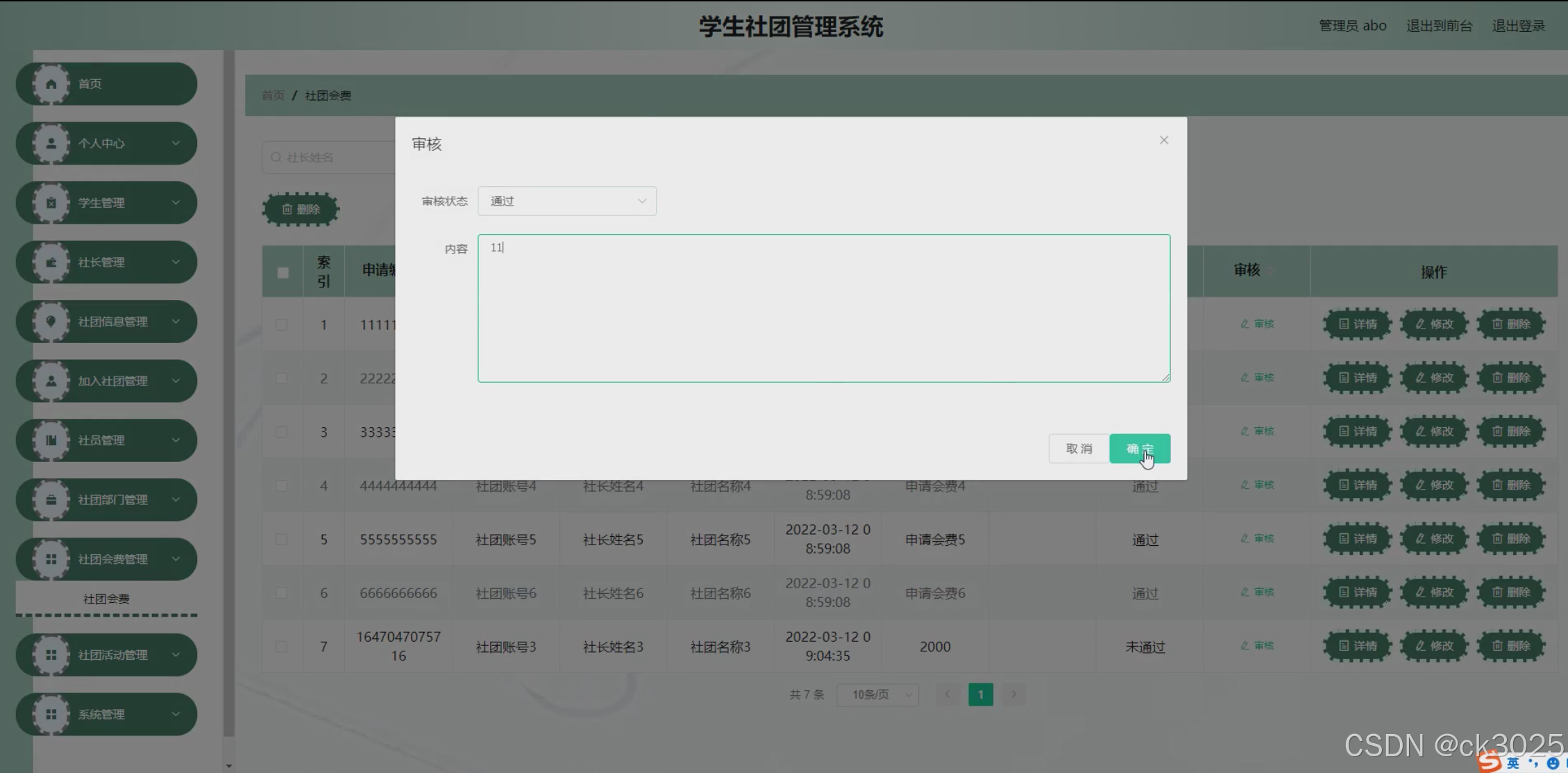Expand the 社团活动管理 menu chevron
The width and height of the screenshot is (1568, 773).
pos(176,655)
